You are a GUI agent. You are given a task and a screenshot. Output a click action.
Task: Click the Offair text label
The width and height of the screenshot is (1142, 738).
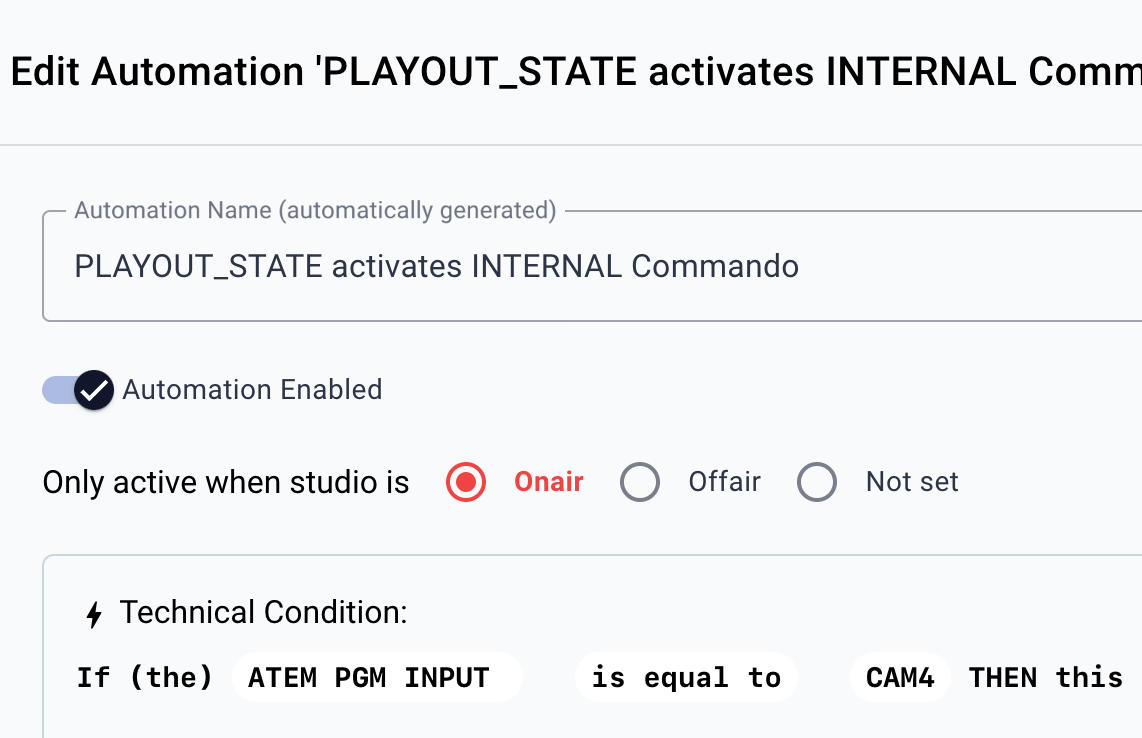point(725,482)
